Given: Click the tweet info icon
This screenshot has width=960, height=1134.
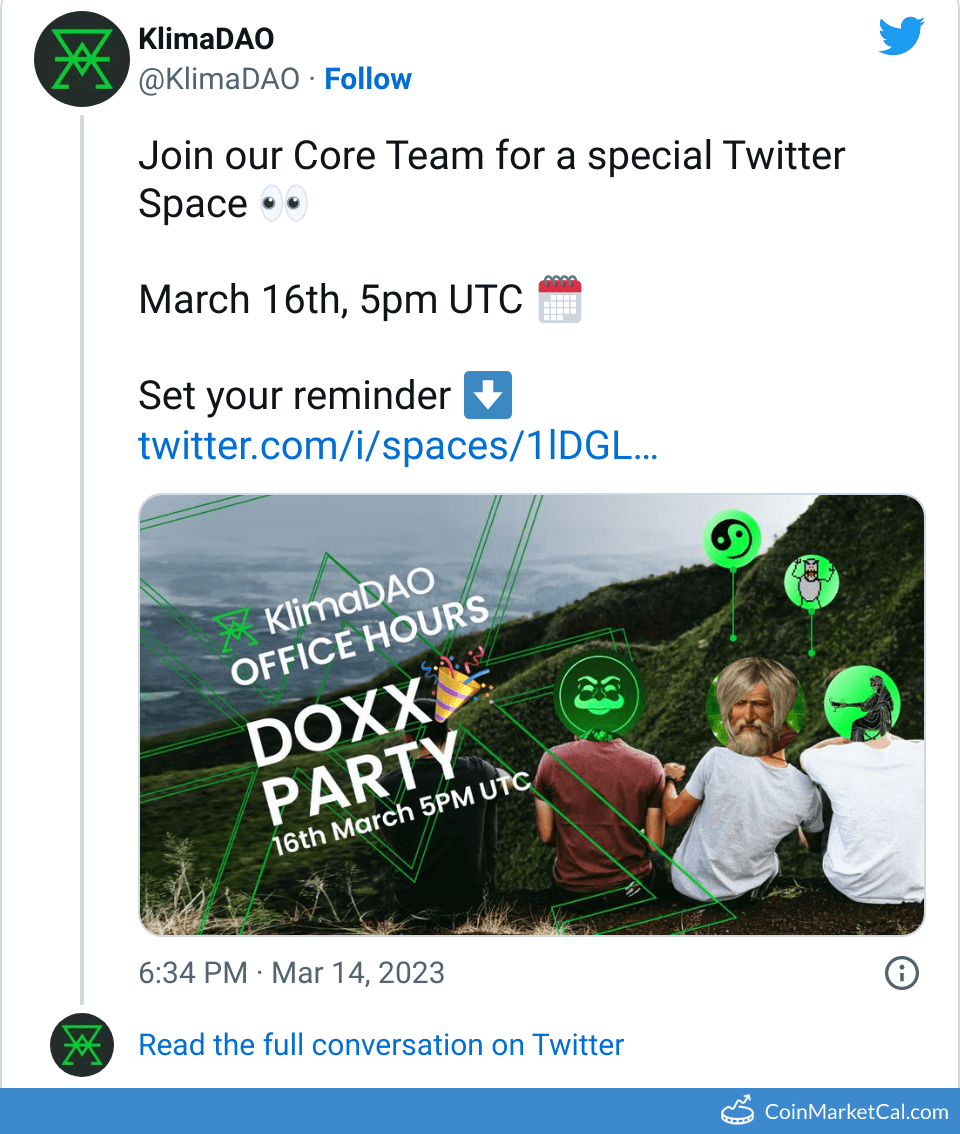Looking at the screenshot, I should point(902,973).
